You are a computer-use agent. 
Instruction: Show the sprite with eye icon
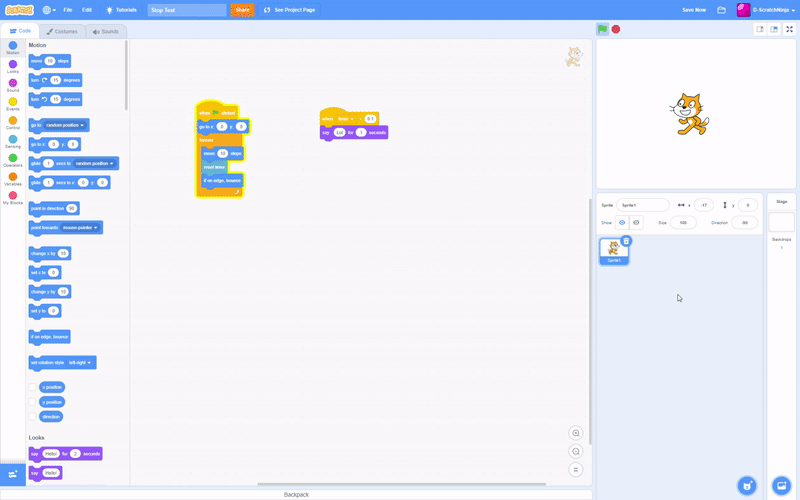point(622,222)
